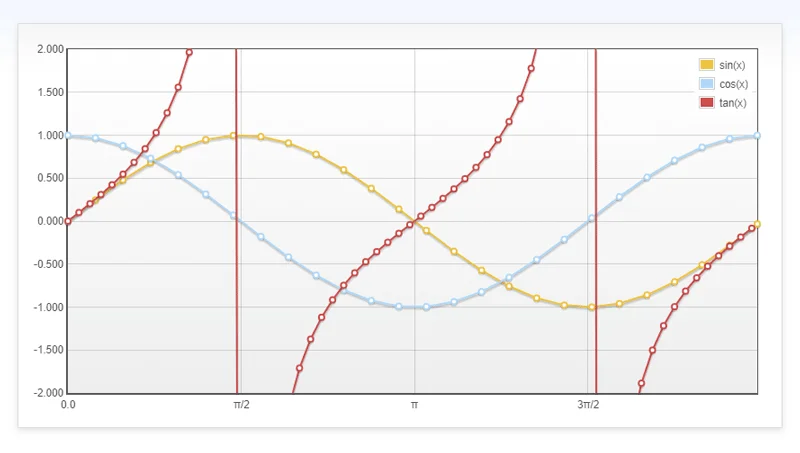Select the first cos(x) data point at x=0
Viewport: 800px width, 453px height.
point(68,135)
